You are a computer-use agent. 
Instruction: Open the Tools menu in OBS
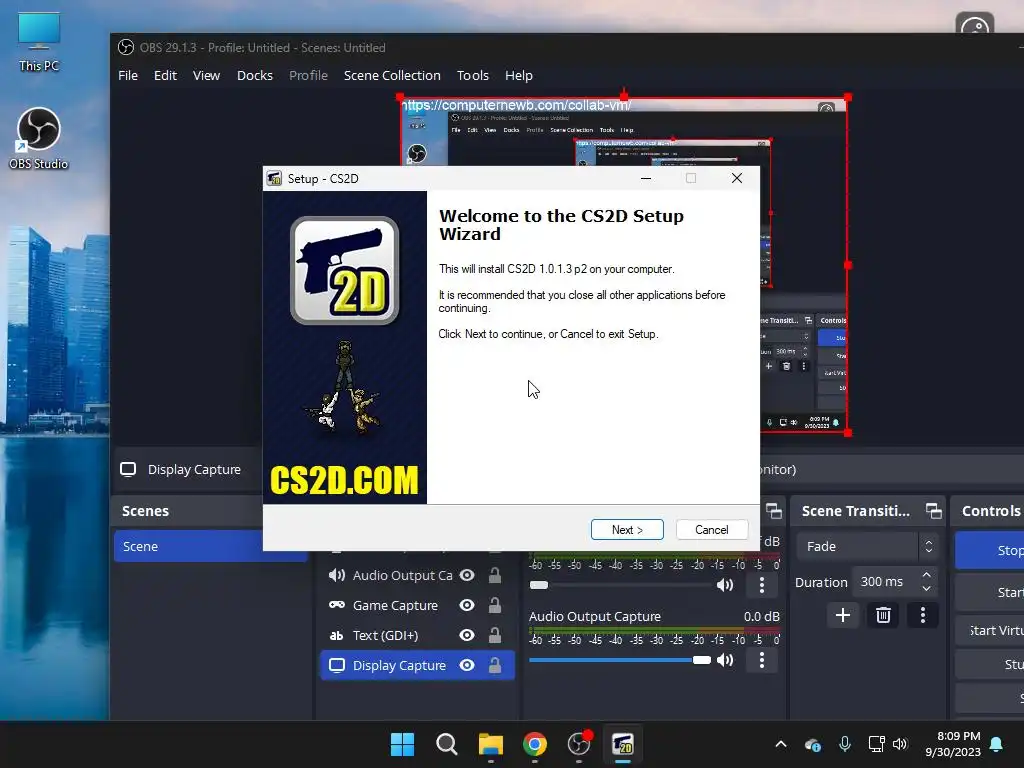coord(473,75)
